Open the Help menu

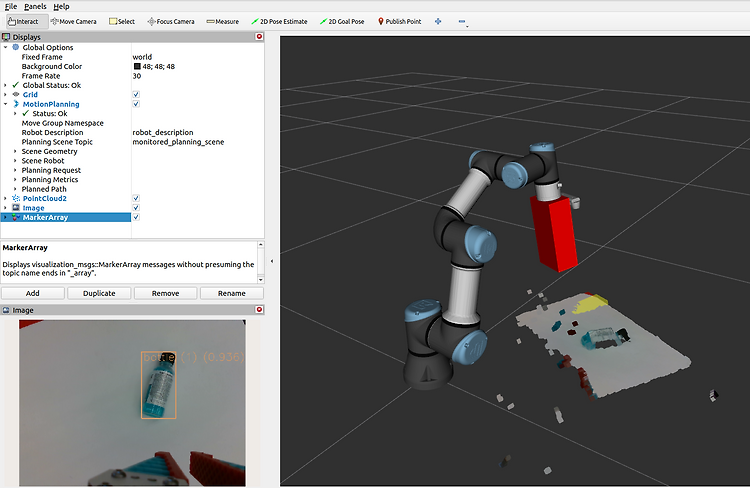pyautogui.click(x=61, y=6)
